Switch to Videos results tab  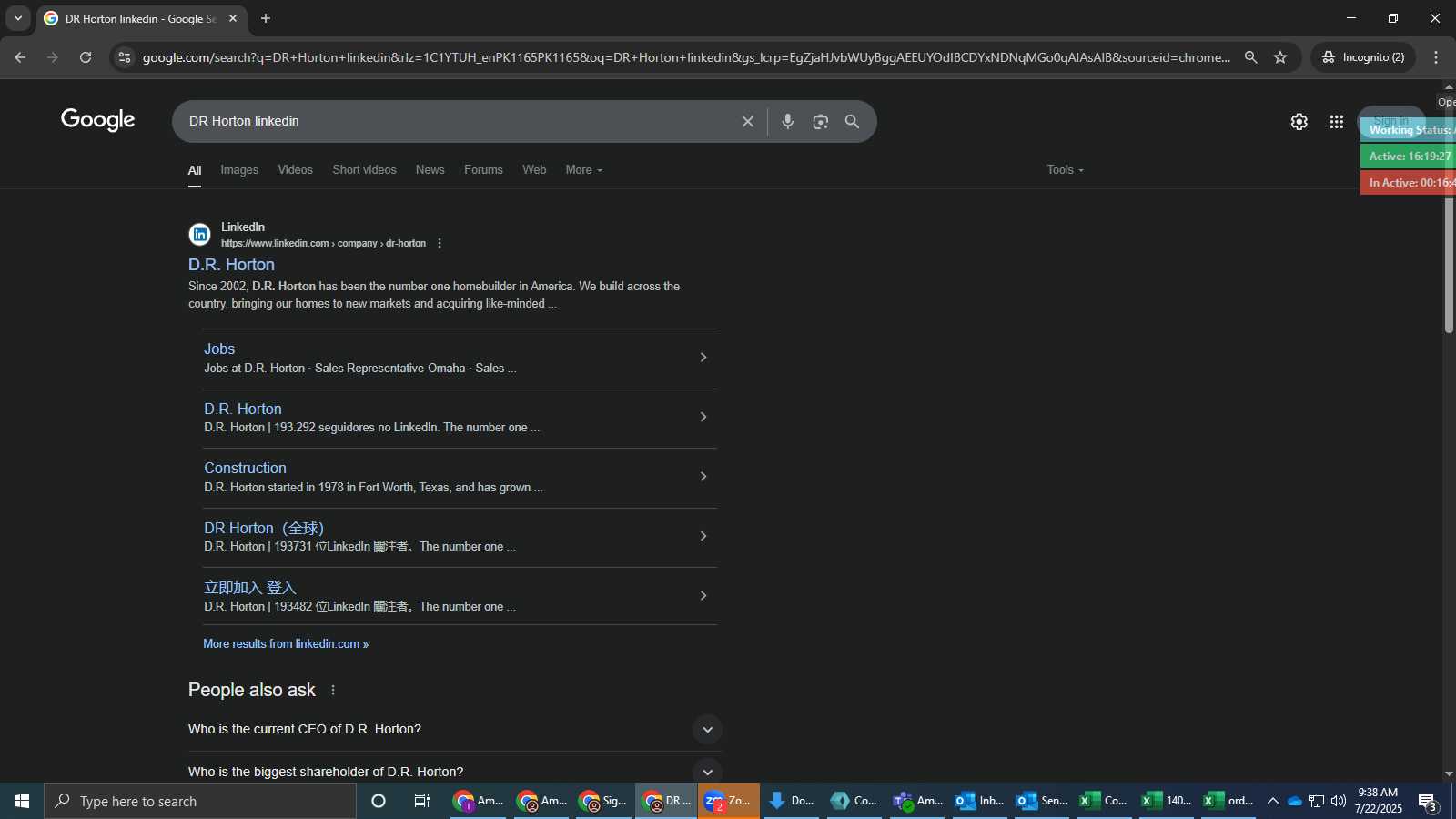point(295,170)
